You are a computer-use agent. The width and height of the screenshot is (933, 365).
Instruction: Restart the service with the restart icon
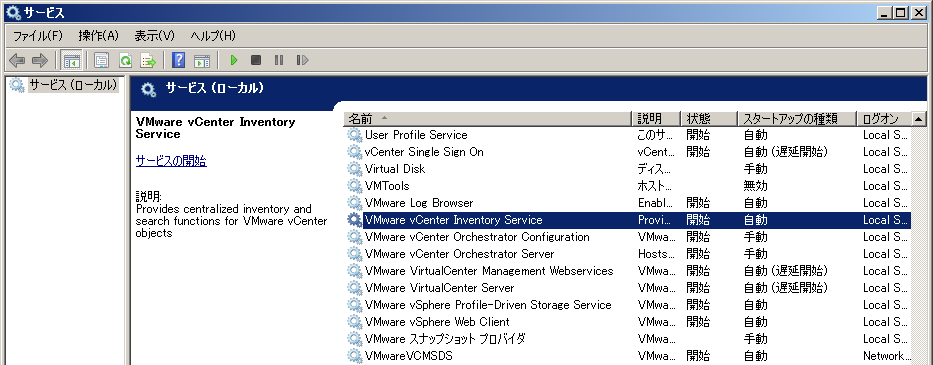302,60
